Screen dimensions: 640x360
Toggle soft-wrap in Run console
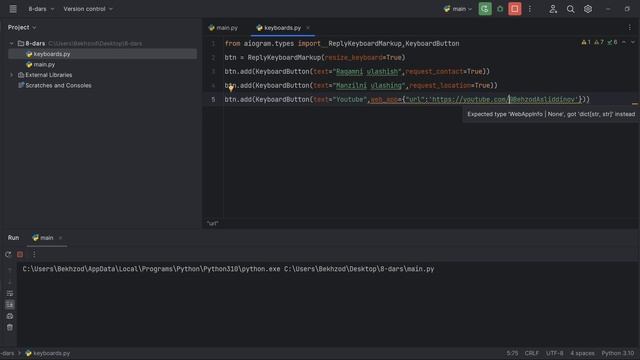coord(10,293)
